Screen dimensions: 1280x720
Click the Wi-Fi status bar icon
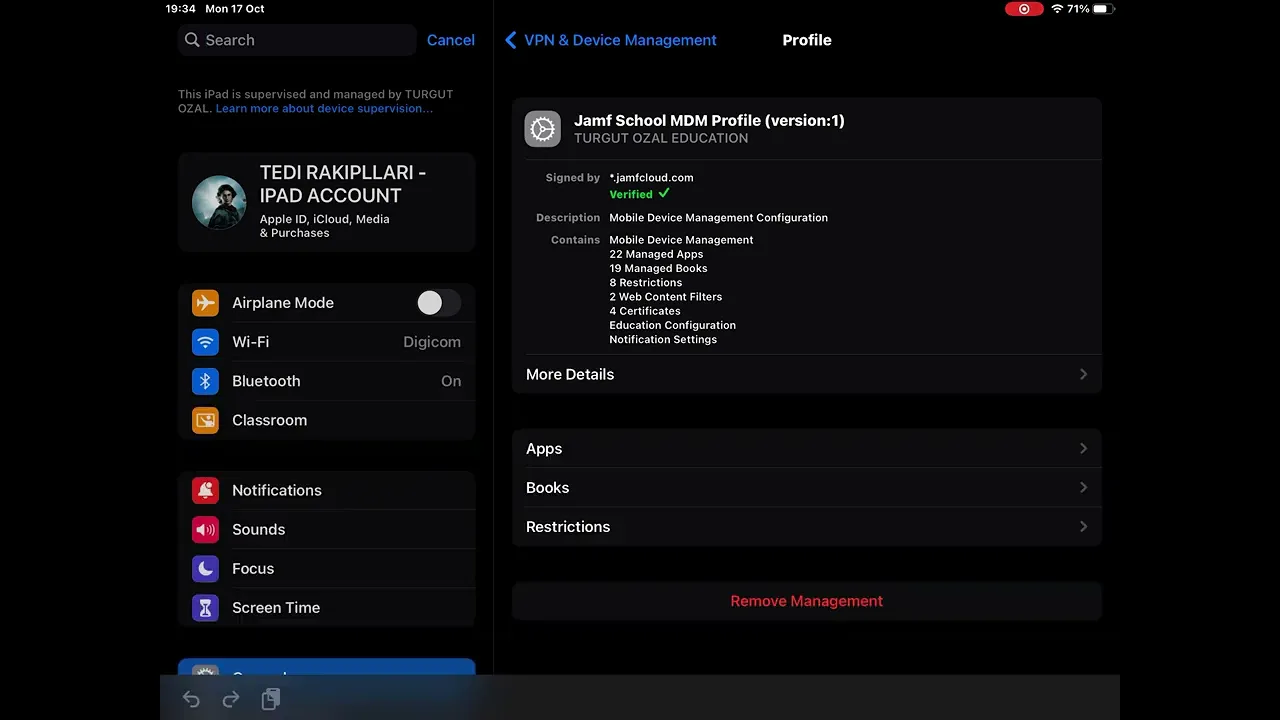(x=1057, y=9)
